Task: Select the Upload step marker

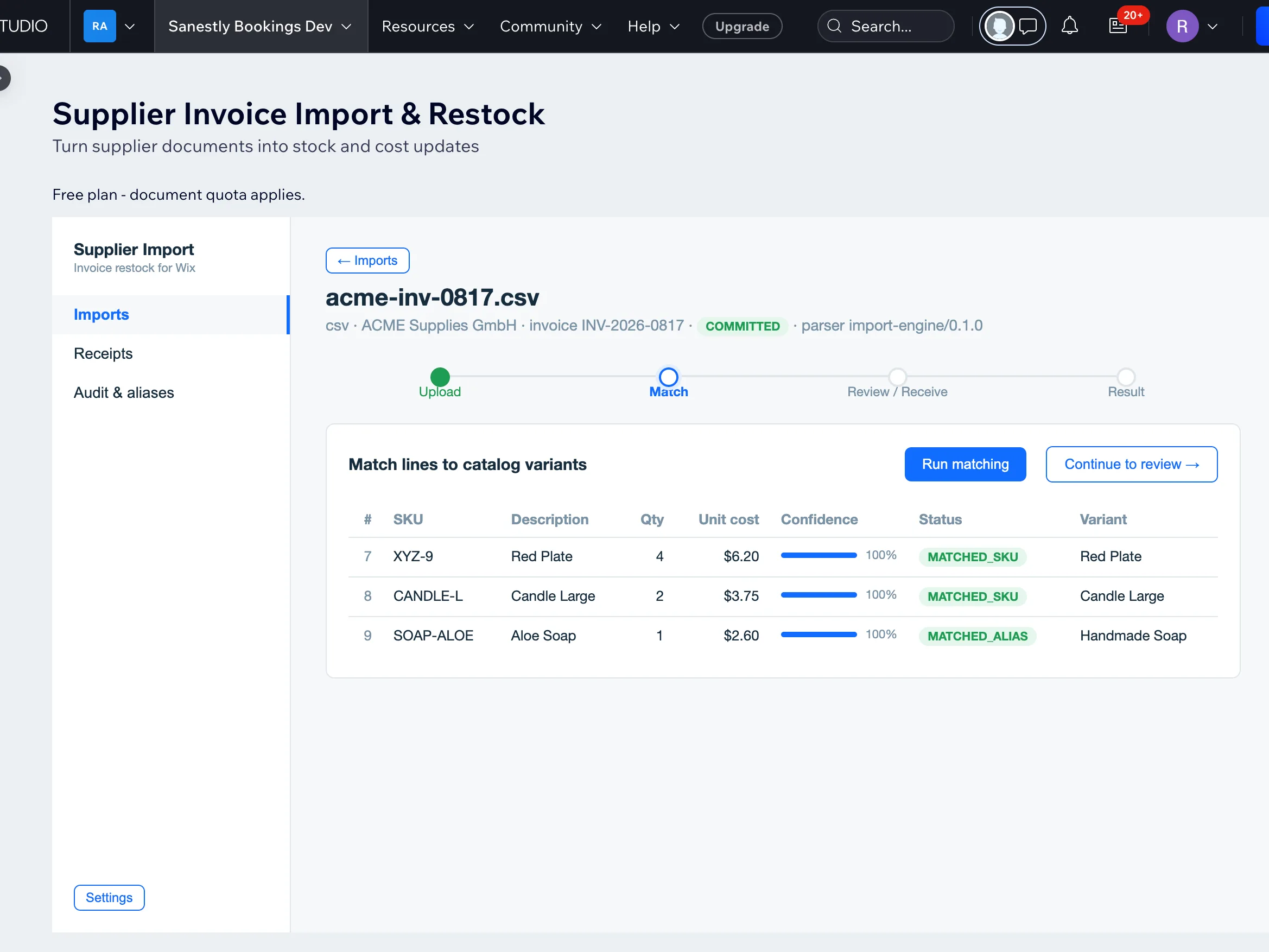Action: [x=440, y=377]
